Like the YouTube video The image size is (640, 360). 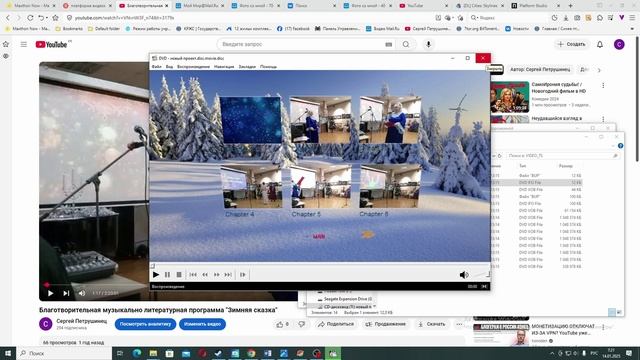click(x=282, y=324)
